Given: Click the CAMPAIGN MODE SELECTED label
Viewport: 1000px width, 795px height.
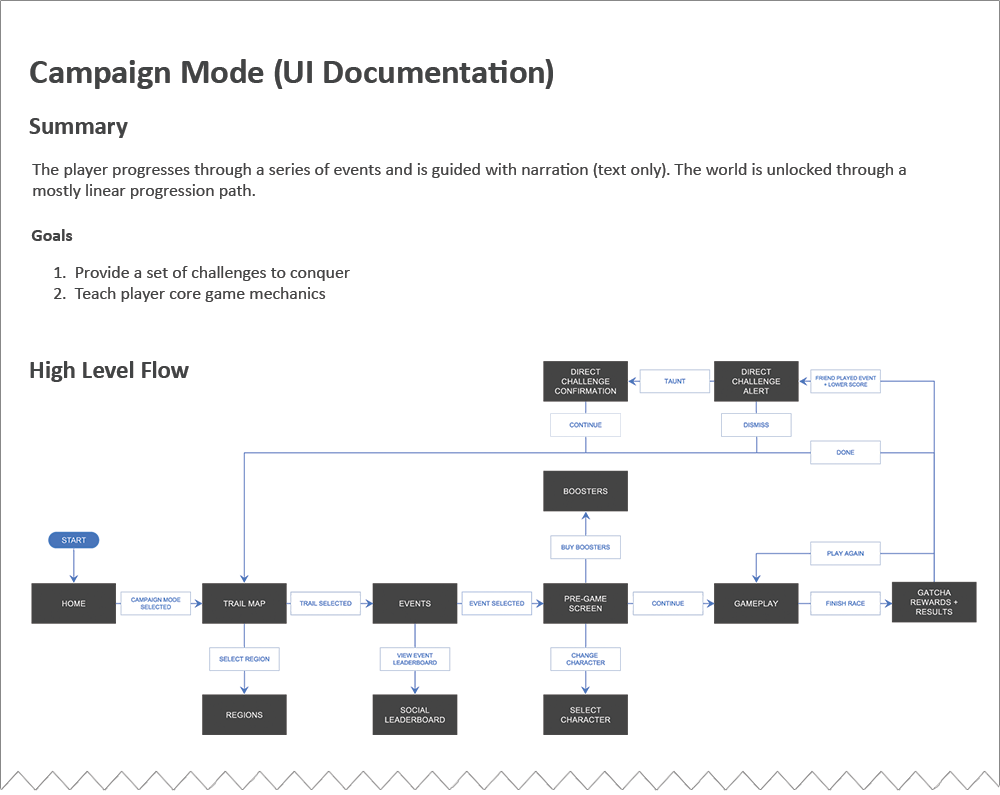Looking at the screenshot, I should (156, 603).
